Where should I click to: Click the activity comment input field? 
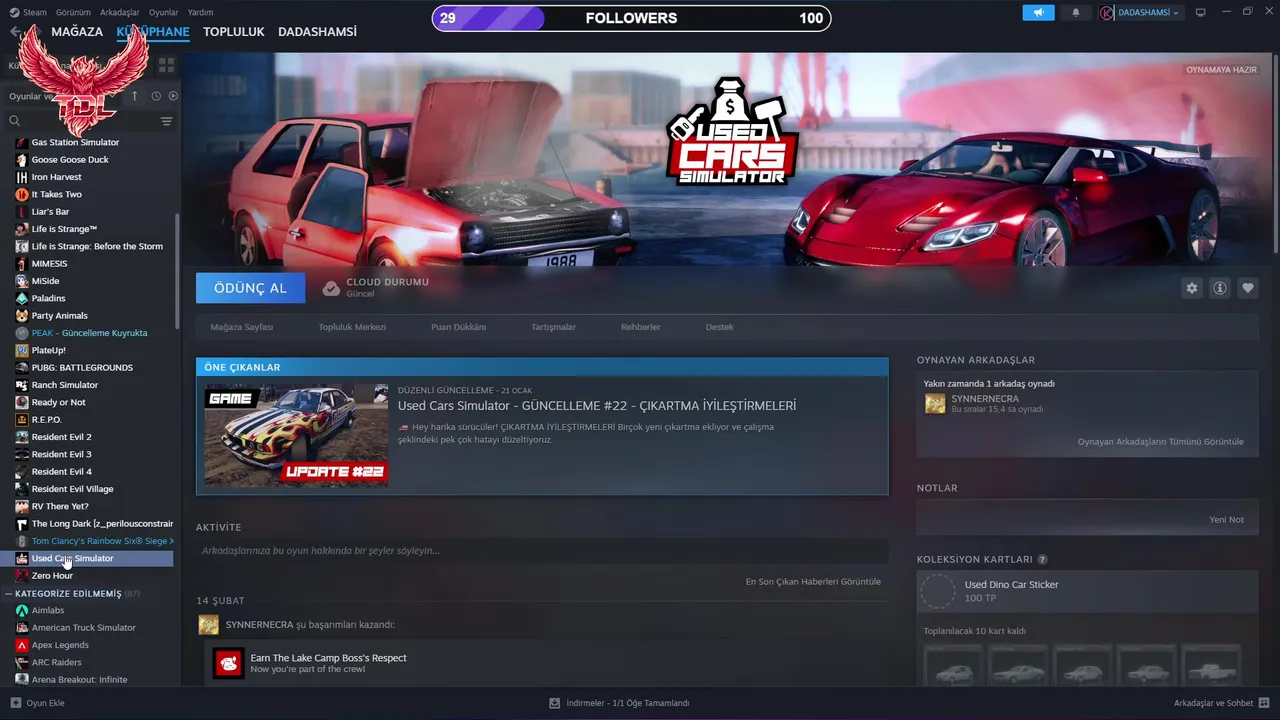tap(542, 551)
